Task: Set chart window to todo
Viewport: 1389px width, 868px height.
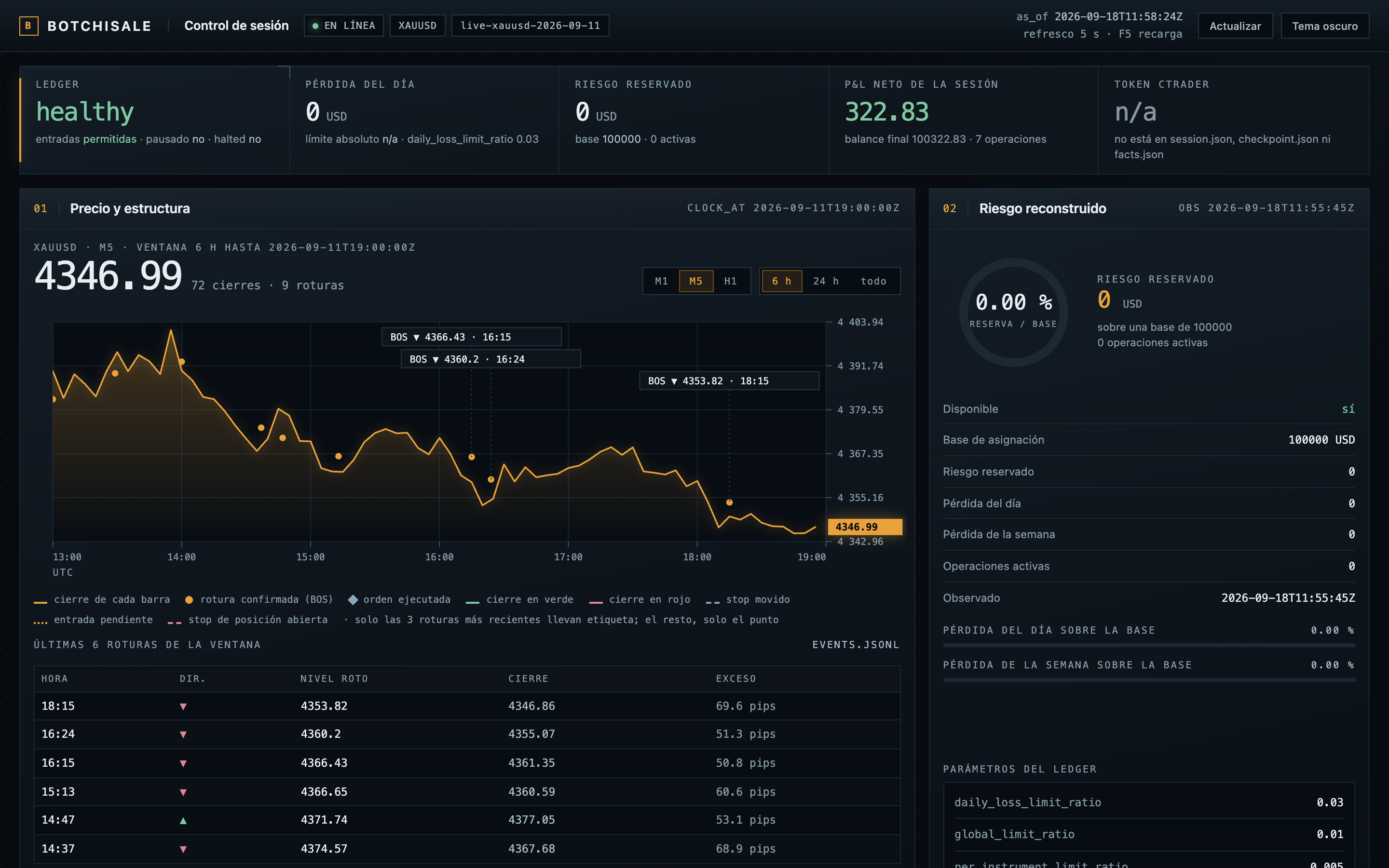Action: [873, 281]
